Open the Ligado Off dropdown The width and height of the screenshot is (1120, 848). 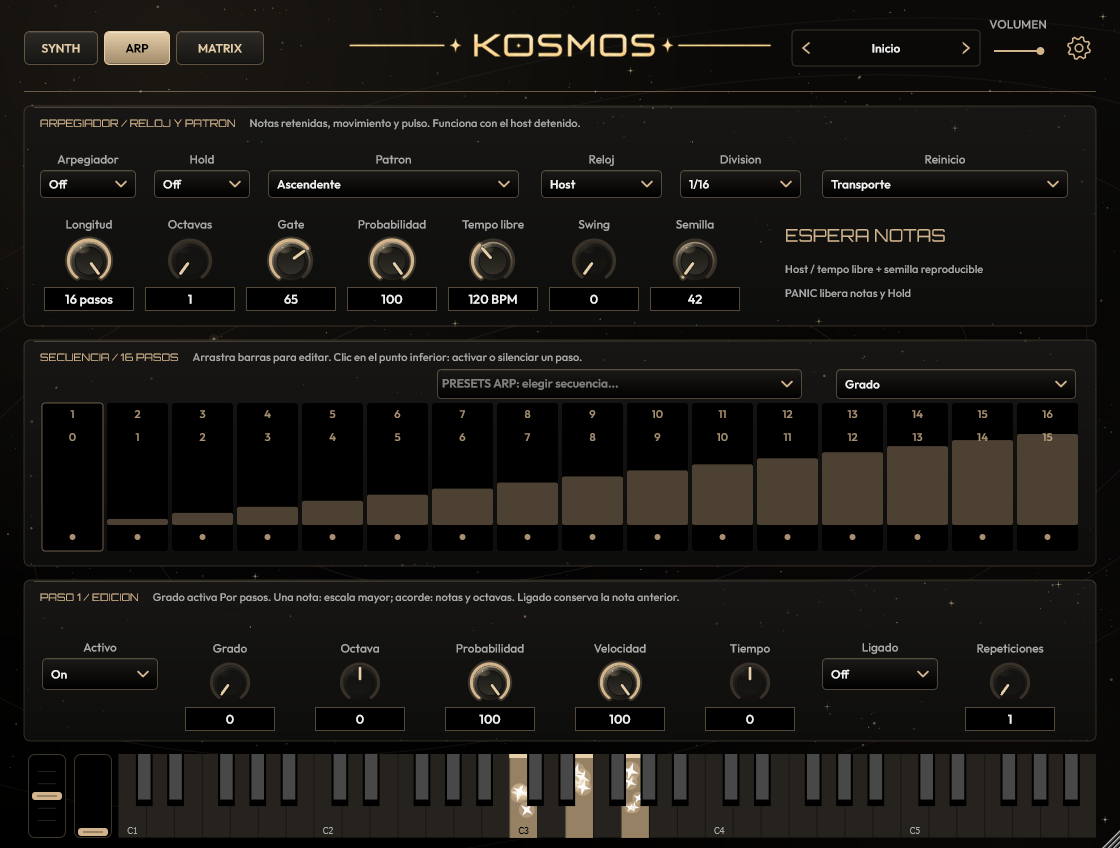(879, 674)
